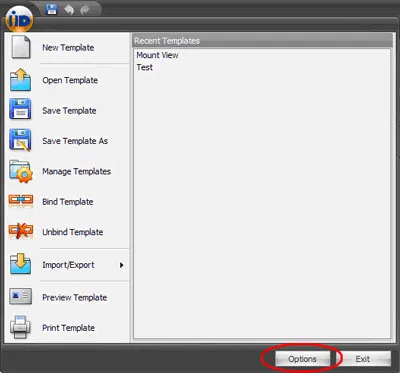Click the Manage Templates gear folder icon
400x373 pixels.
(21, 171)
